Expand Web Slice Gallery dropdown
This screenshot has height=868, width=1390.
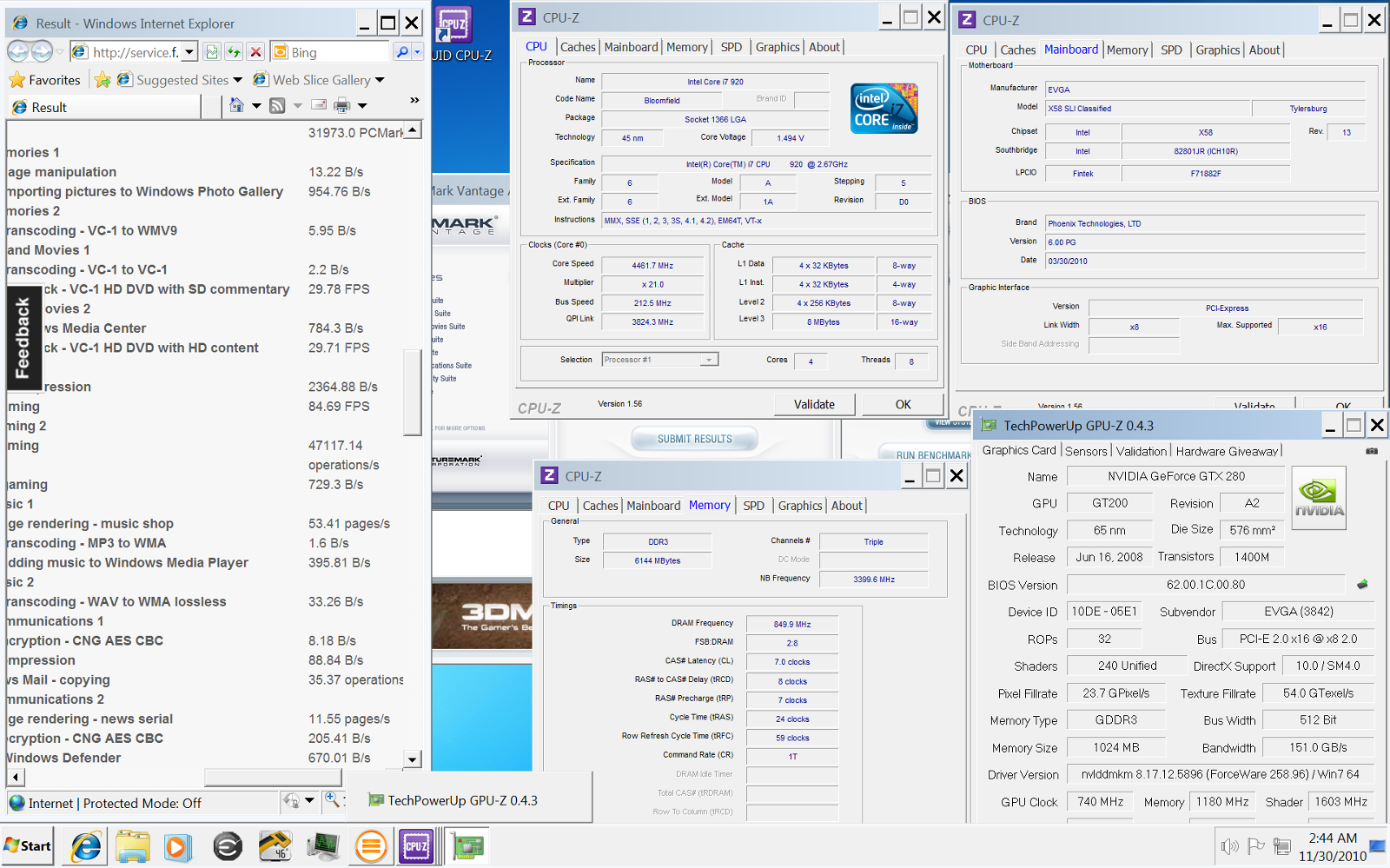[x=380, y=80]
